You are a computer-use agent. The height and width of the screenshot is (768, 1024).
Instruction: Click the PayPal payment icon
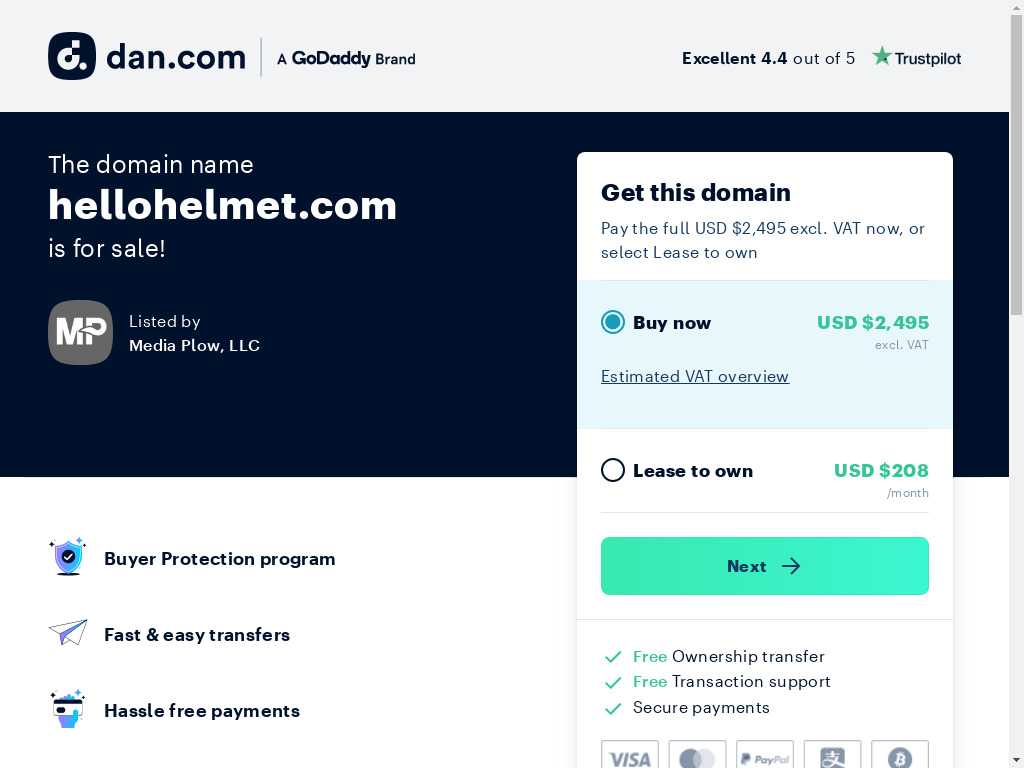point(765,756)
